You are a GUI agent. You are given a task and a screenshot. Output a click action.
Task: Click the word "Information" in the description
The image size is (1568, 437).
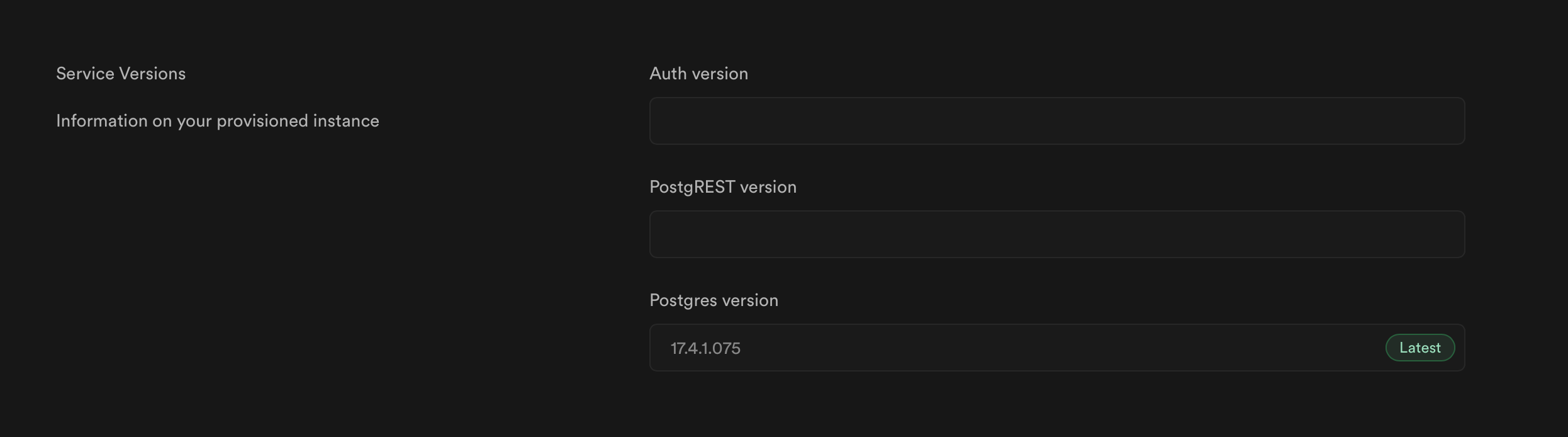pos(92,121)
